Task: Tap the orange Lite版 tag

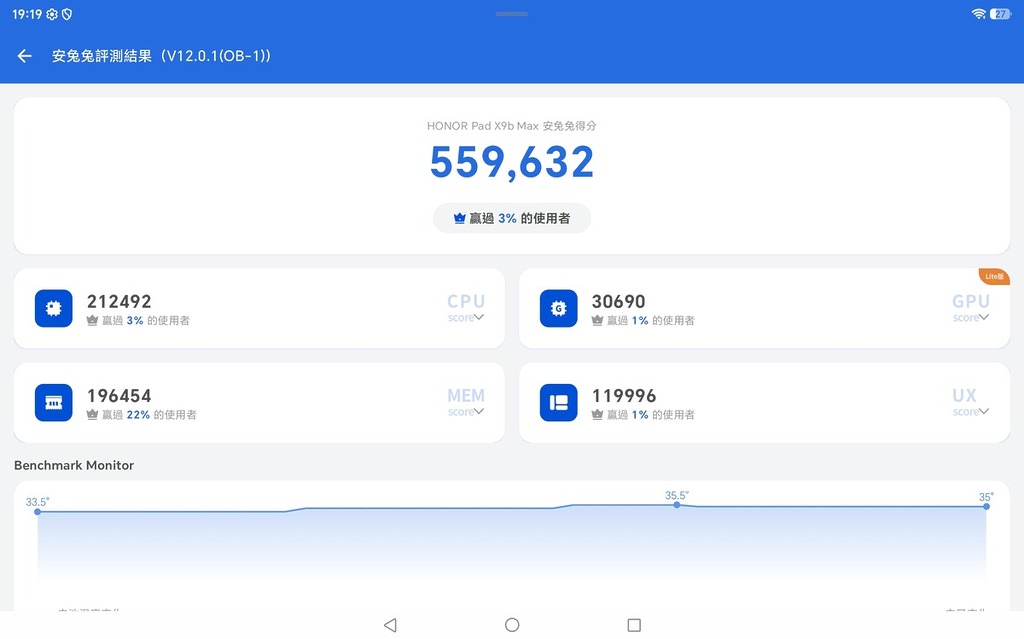Action: click(994, 276)
